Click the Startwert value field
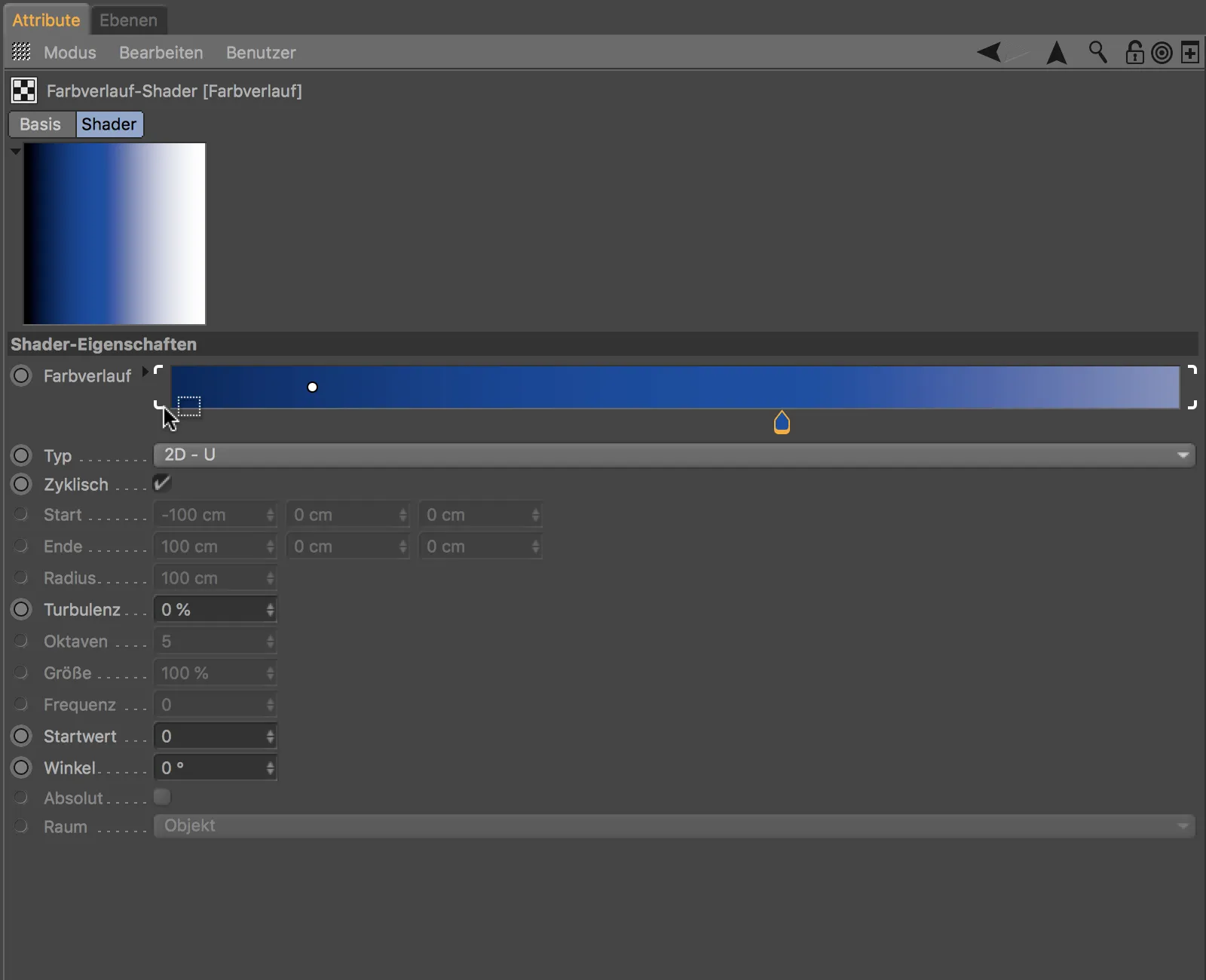The height and width of the screenshot is (980, 1206). [216, 737]
